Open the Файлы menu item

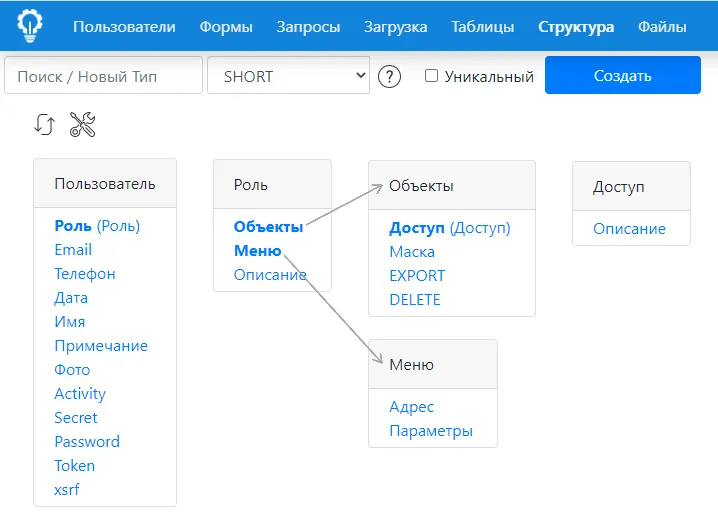[x=662, y=27]
